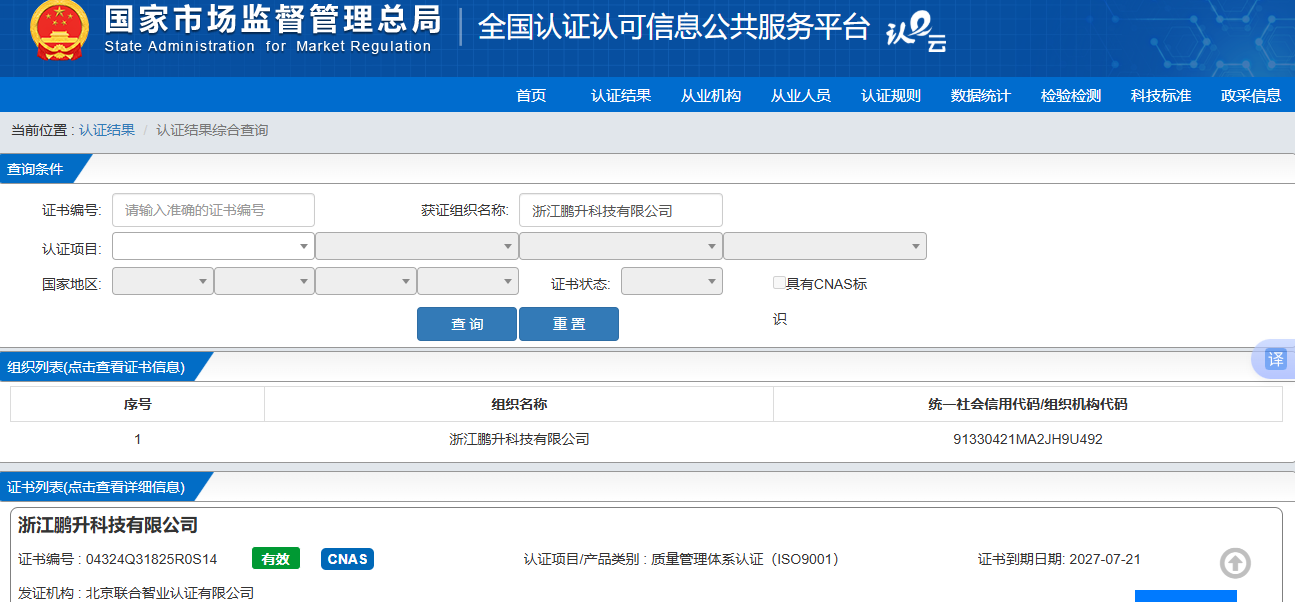Viewport: 1295px width, 602px height.
Task: Click the 重置 reset button
Action: tap(568, 324)
